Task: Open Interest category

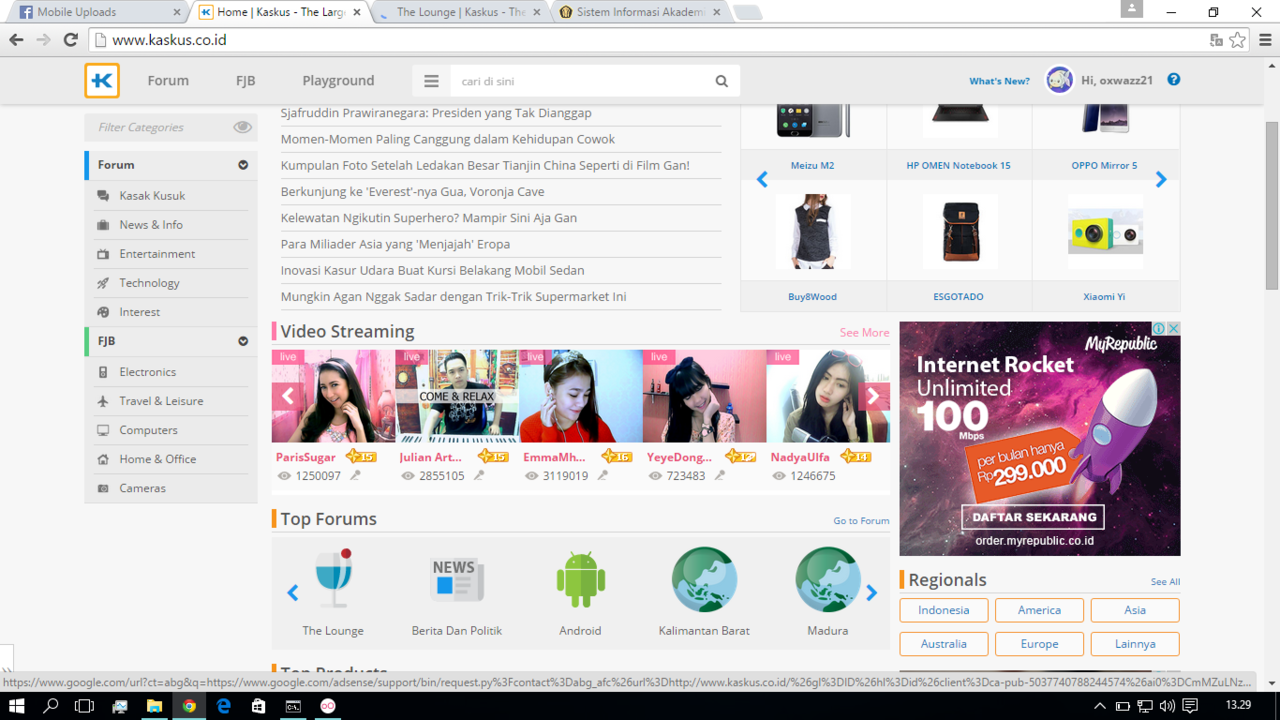Action: [x=139, y=312]
